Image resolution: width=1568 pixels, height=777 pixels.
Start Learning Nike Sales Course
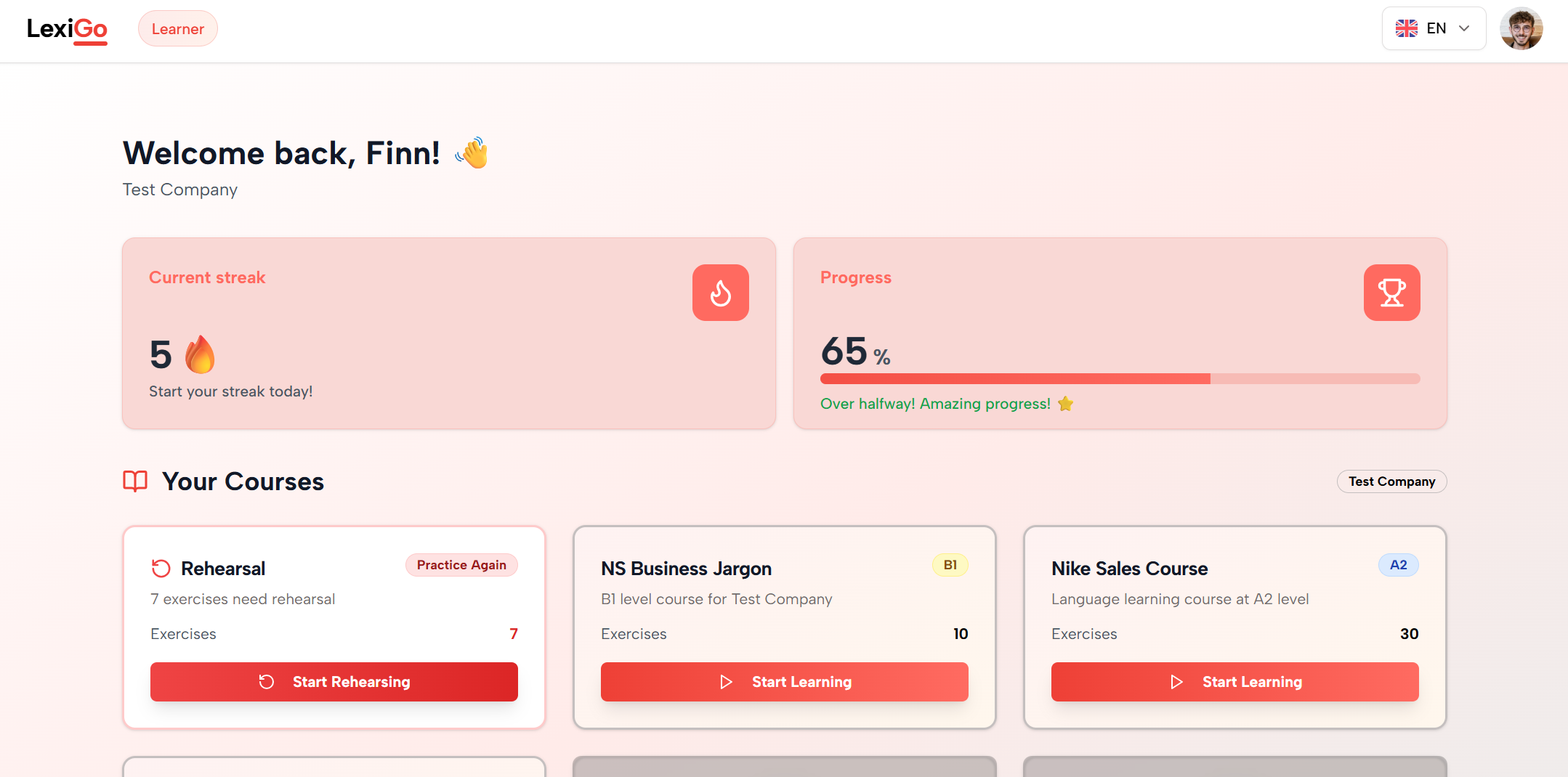(x=1234, y=682)
